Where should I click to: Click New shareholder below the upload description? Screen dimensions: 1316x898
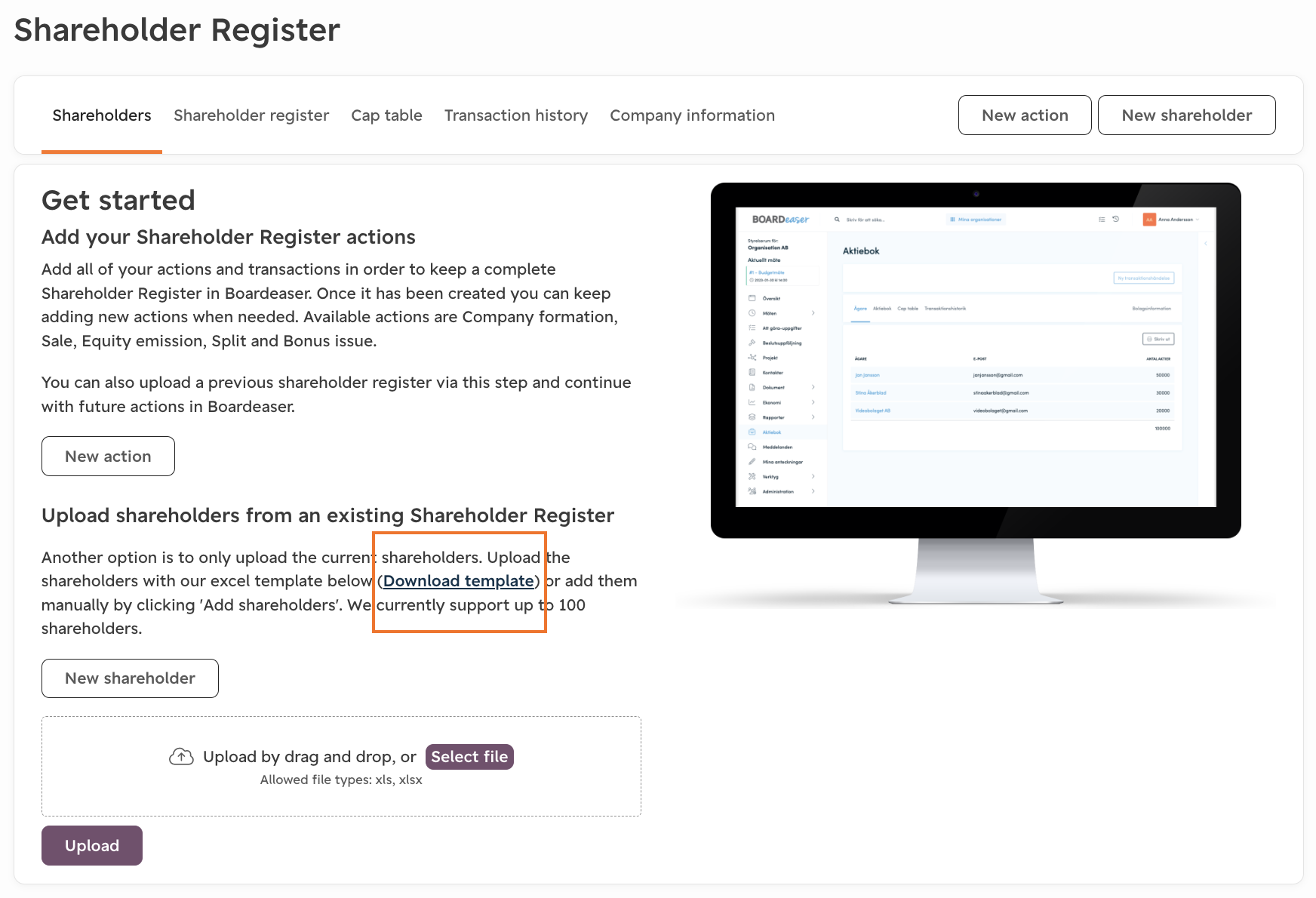130,678
